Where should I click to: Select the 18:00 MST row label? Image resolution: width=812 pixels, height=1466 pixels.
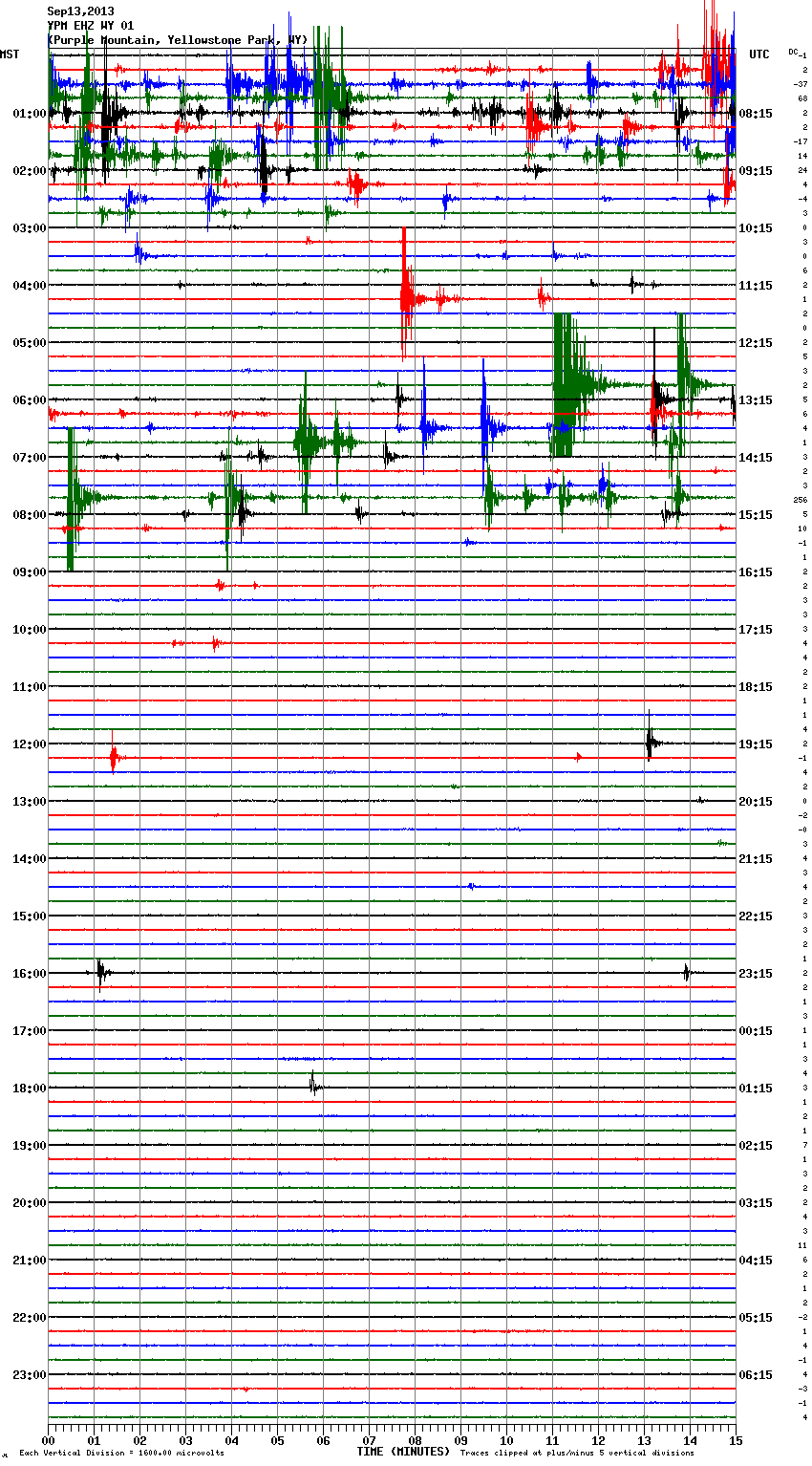[29, 1089]
